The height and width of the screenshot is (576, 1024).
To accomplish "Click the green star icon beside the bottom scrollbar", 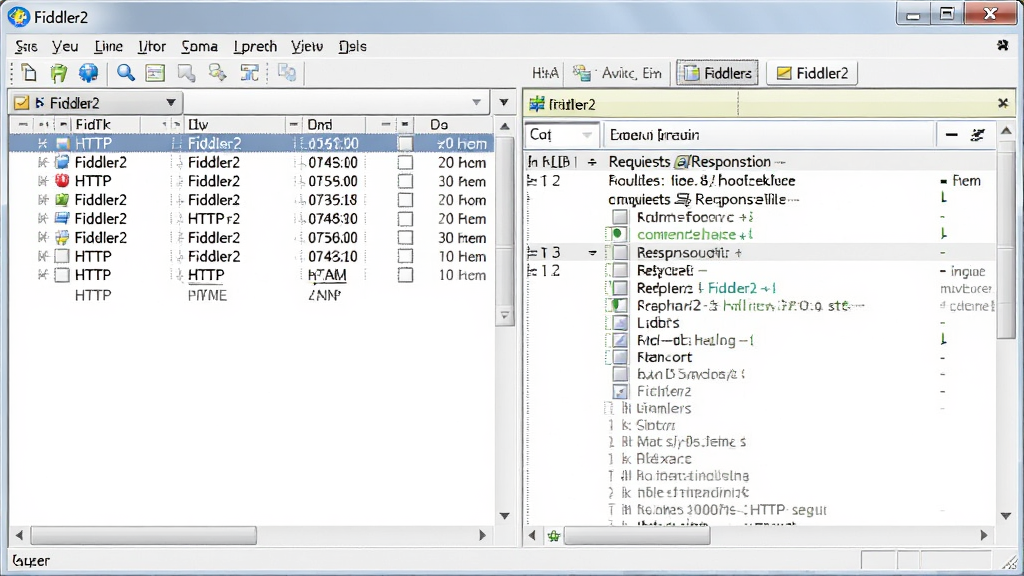I will click(554, 536).
